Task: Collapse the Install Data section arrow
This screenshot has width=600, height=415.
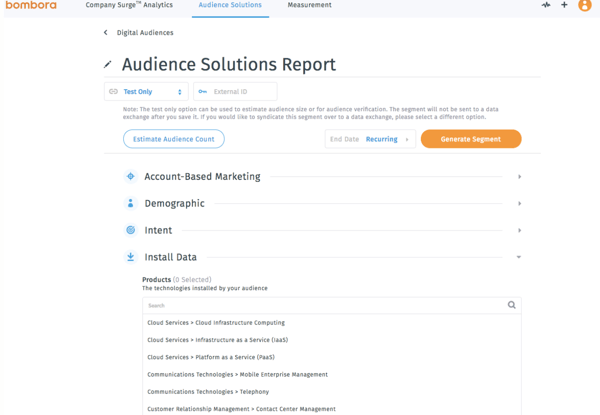Action: (519, 257)
